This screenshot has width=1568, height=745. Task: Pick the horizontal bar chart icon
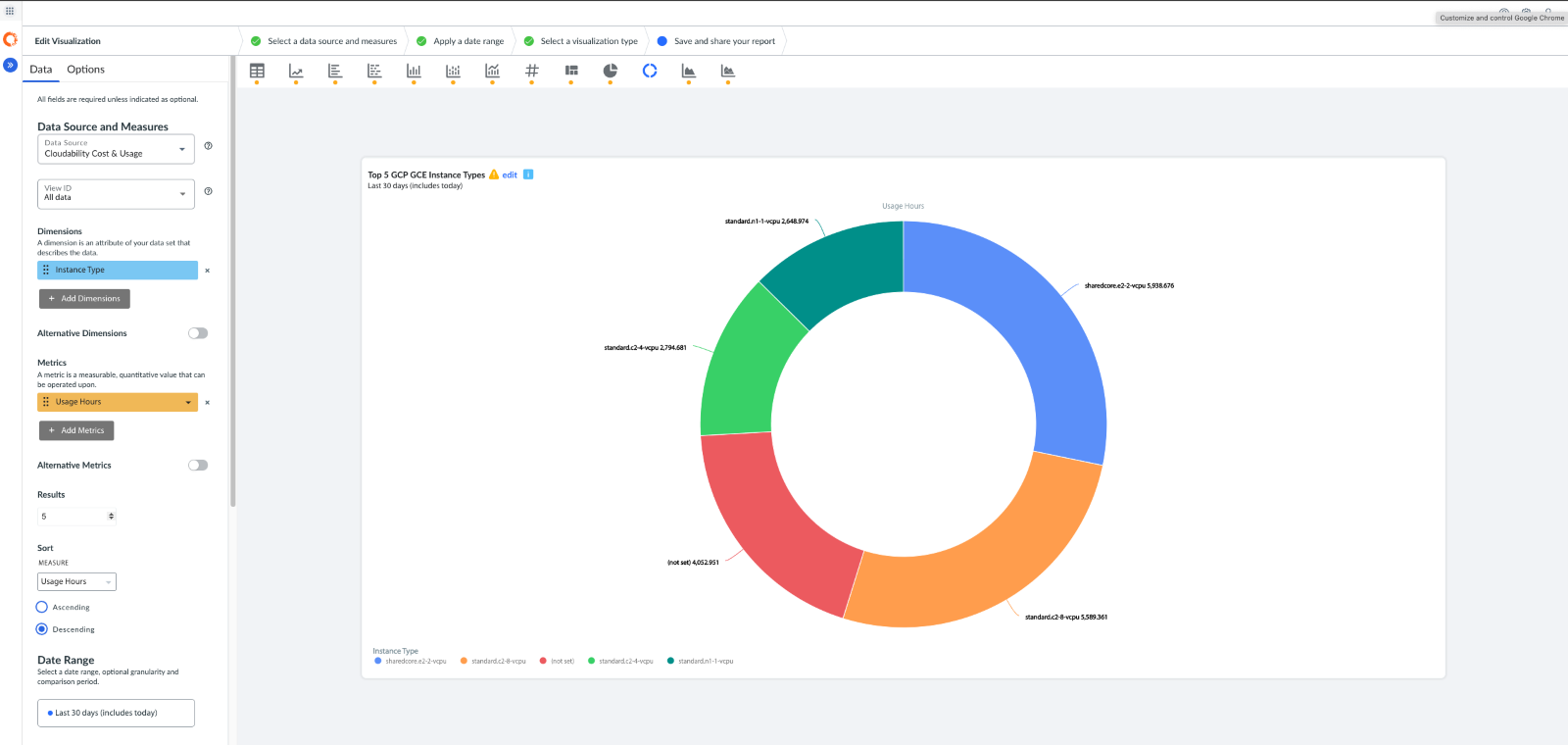(x=335, y=71)
